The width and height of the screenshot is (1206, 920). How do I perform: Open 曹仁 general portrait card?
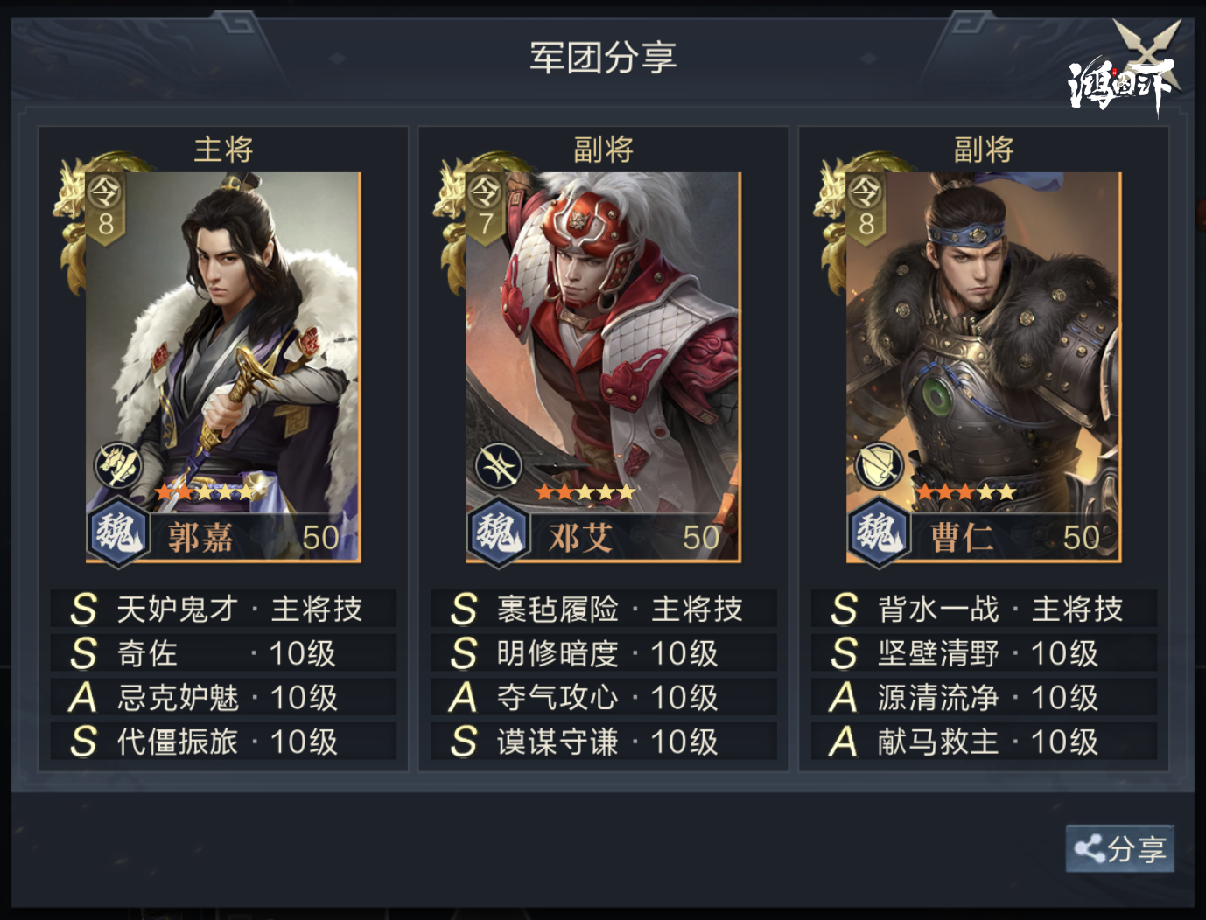pos(983,366)
